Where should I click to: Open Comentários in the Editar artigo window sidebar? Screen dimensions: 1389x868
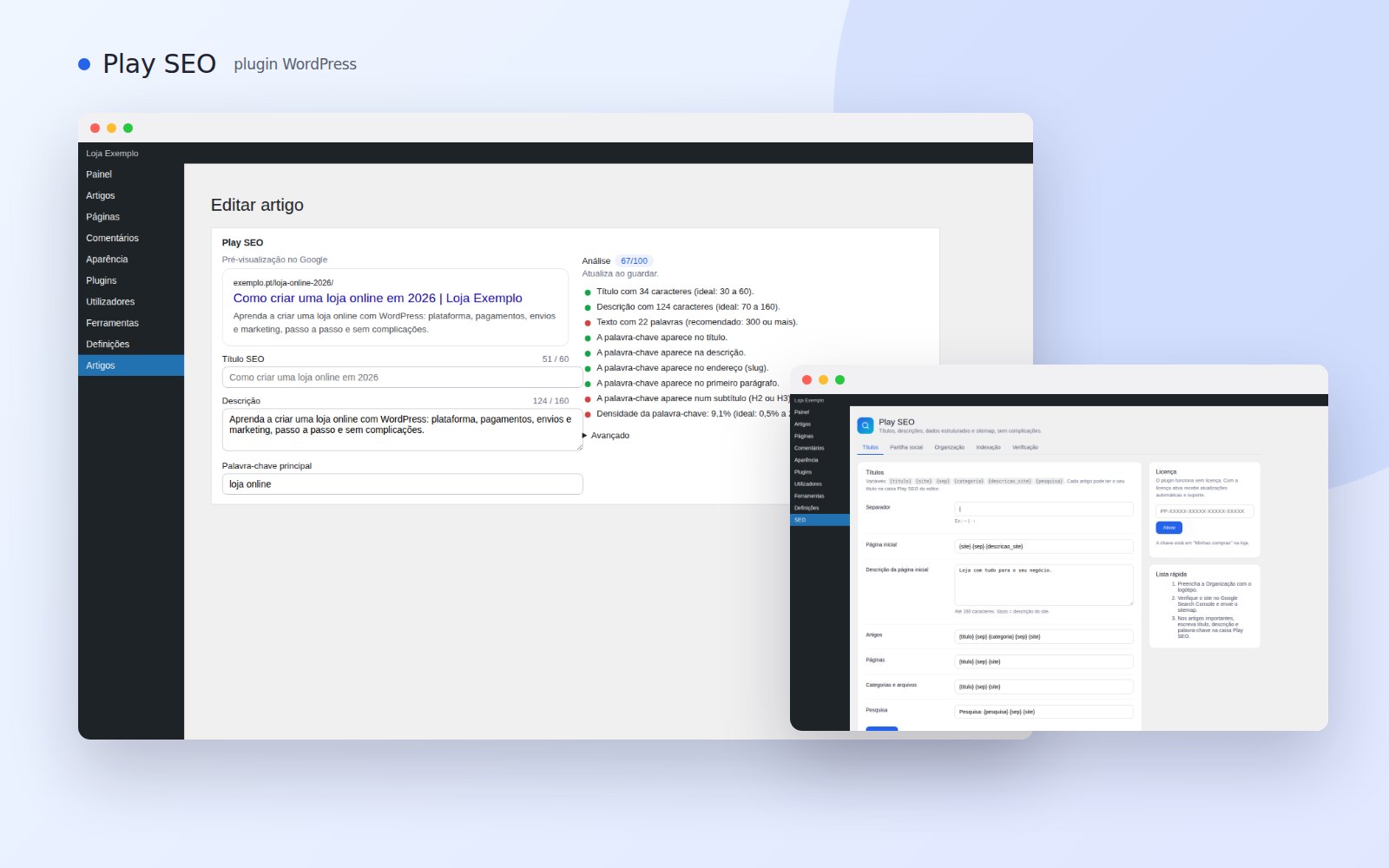click(x=131, y=238)
